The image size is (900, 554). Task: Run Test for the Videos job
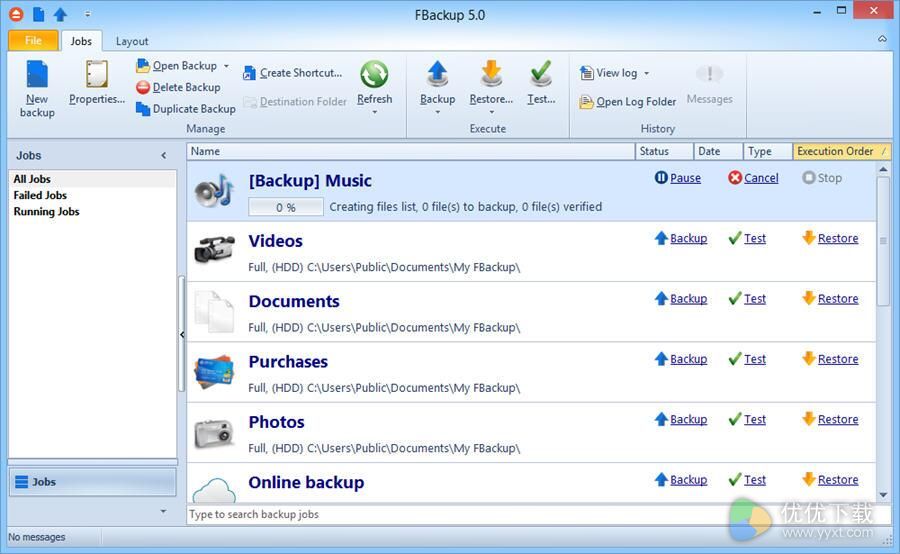point(747,238)
